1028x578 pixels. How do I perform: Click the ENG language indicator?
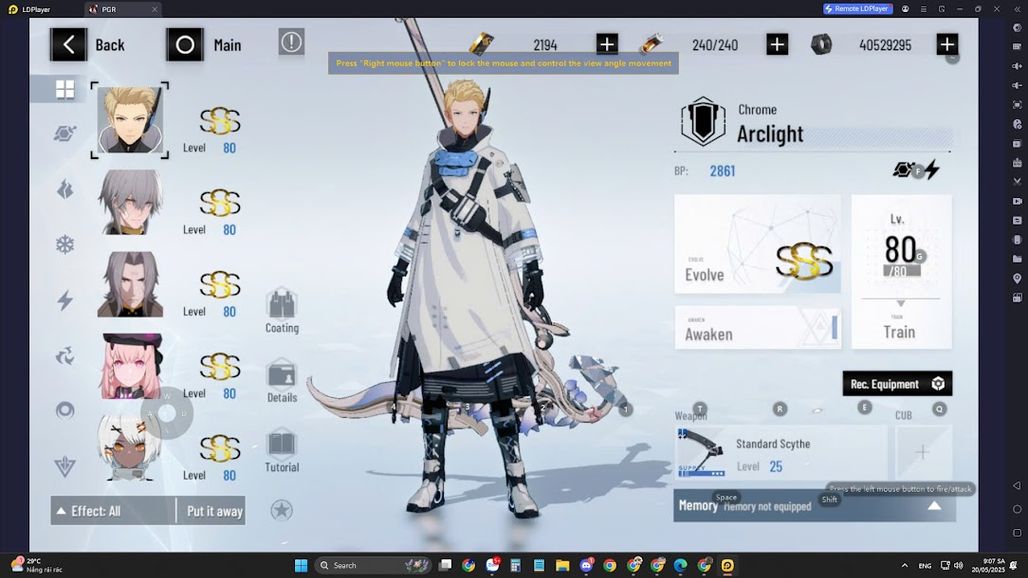(924, 566)
